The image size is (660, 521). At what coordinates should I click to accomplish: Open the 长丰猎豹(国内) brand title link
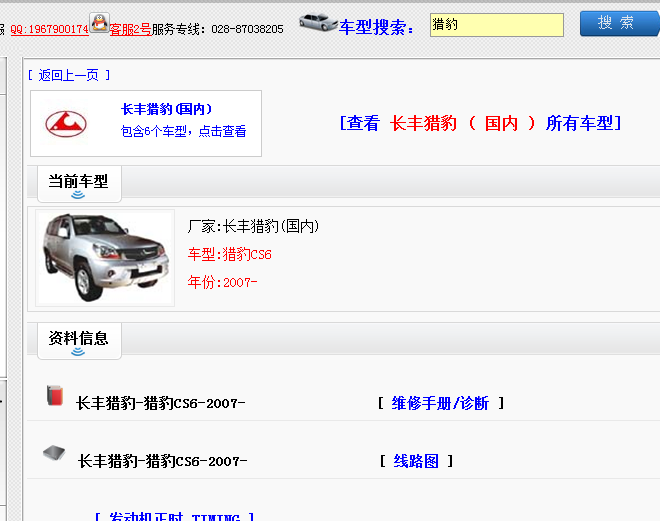tap(166, 109)
